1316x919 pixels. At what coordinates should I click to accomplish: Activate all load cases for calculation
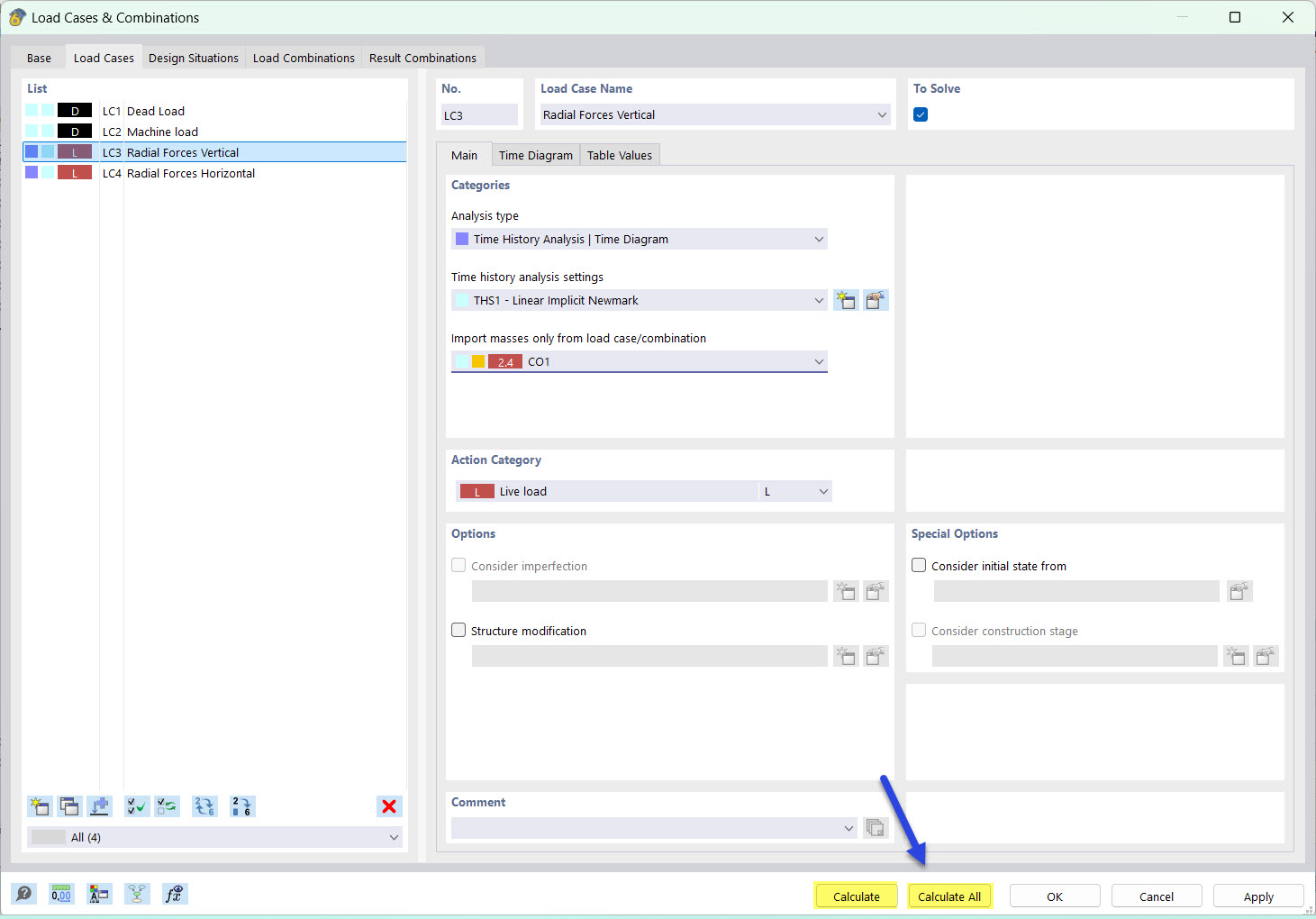136,806
